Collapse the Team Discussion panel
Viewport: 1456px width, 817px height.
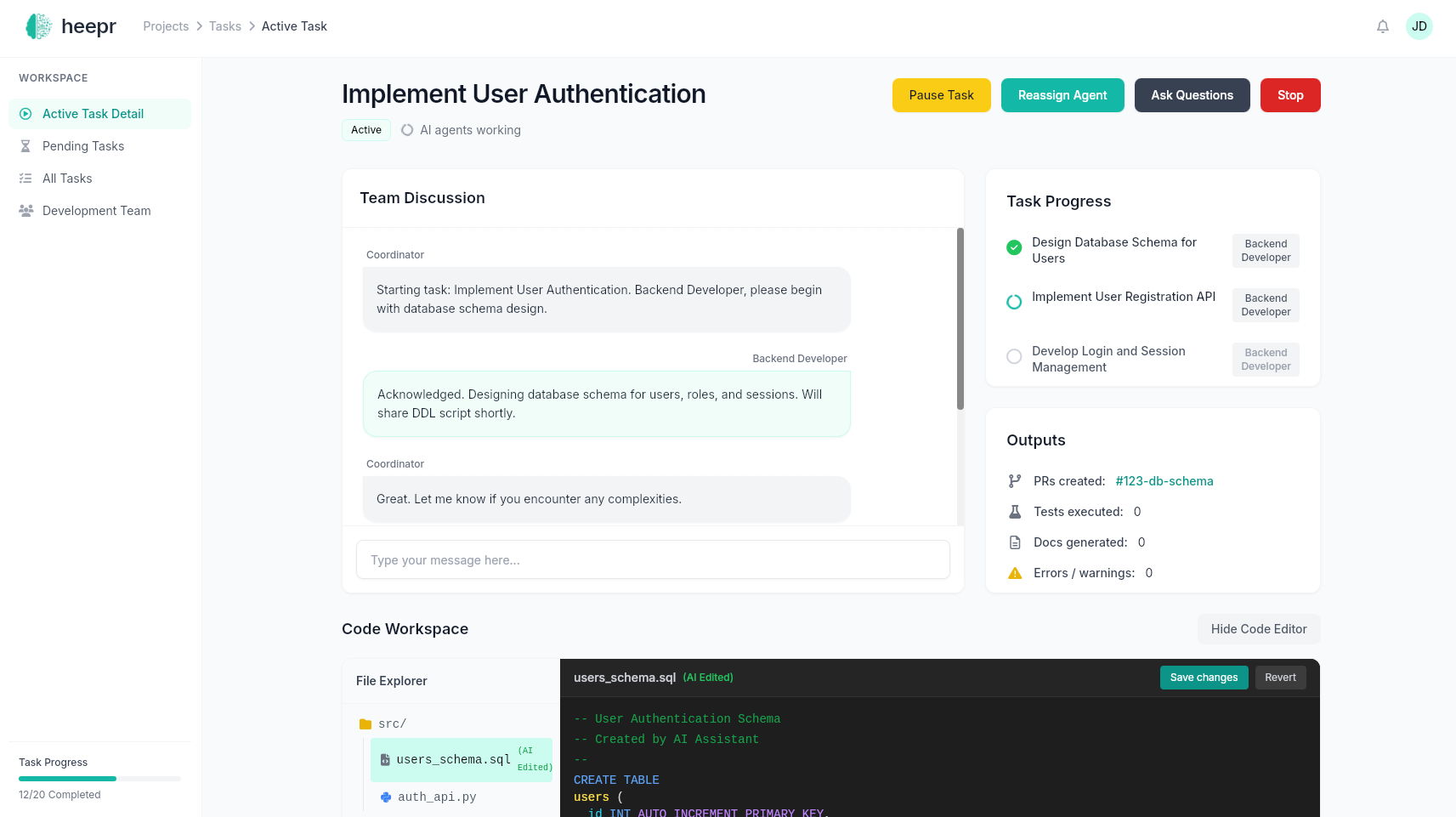coord(422,197)
